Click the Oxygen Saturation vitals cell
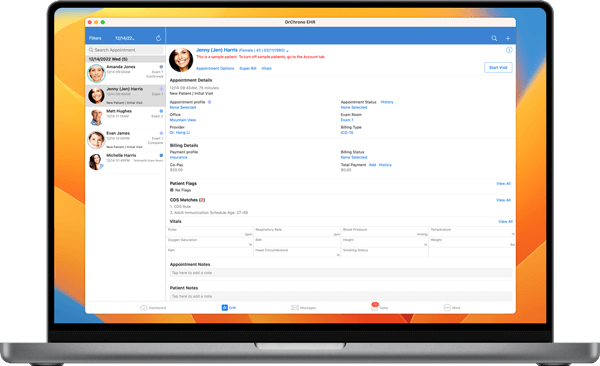This screenshot has width=600, height=366. [210, 242]
